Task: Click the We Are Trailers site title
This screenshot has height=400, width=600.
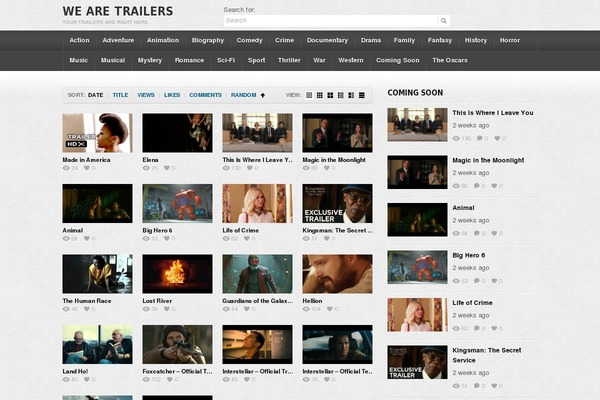Action: (118, 11)
